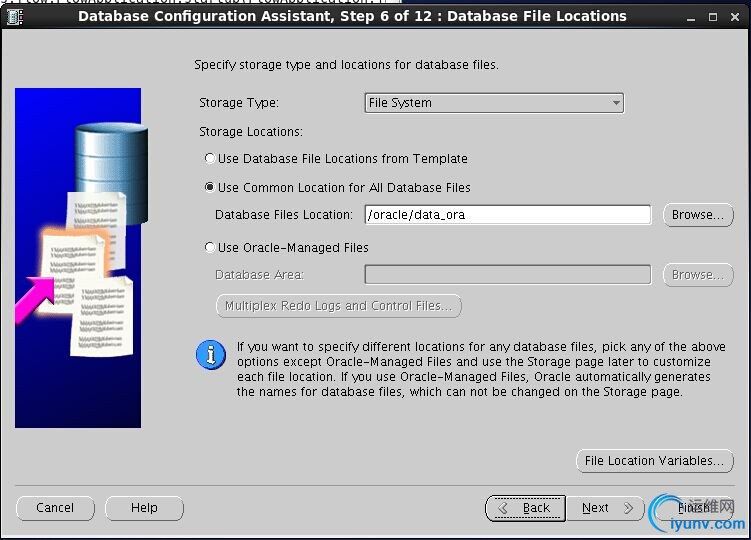Proceed with the Next button

pos(606,508)
